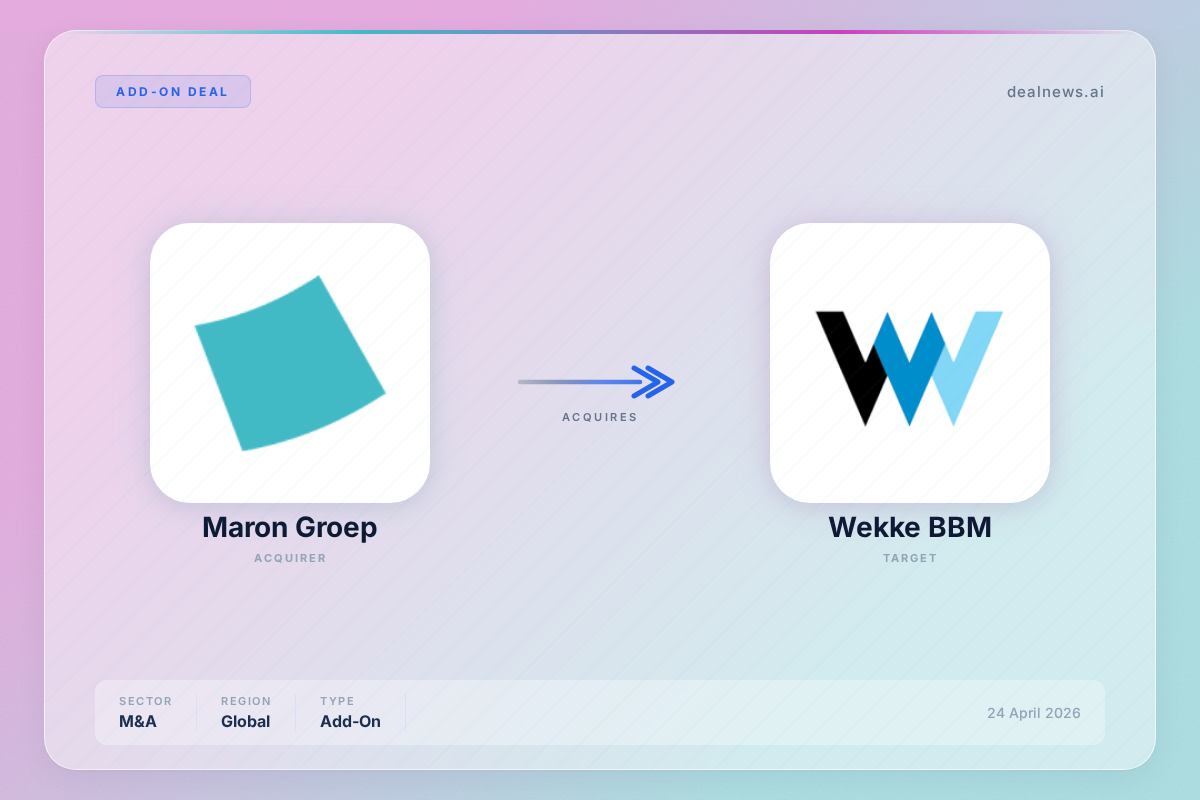The image size is (1200, 800).
Task: Click the TARGET label under Wekke BBM
Action: 909,558
